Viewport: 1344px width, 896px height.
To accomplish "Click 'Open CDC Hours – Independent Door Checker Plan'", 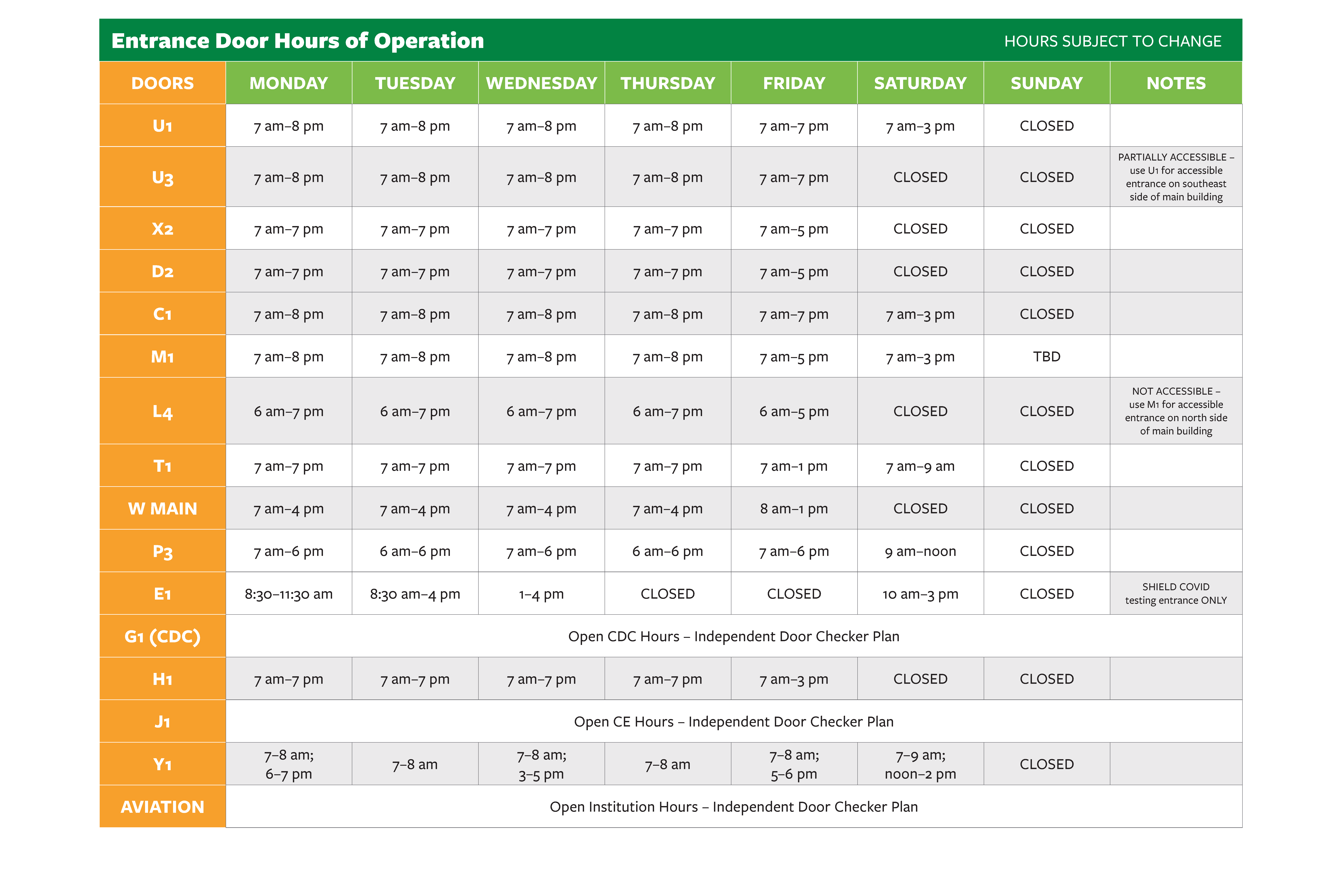I will tap(734, 636).
